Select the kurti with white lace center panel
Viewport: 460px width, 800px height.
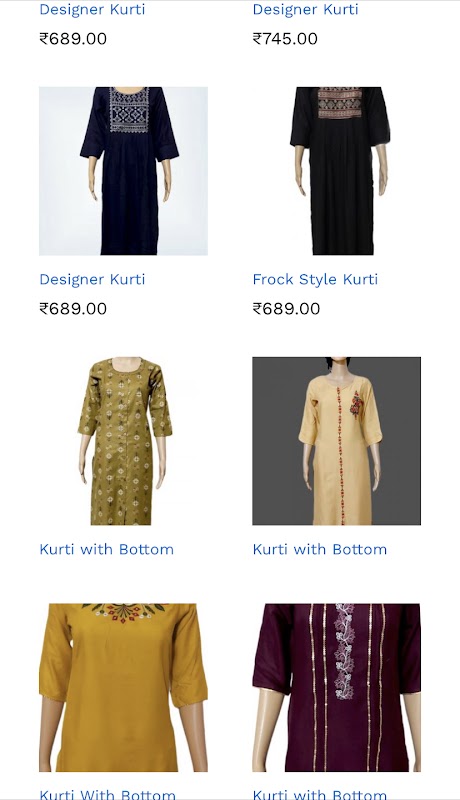(x=337, y=687)
